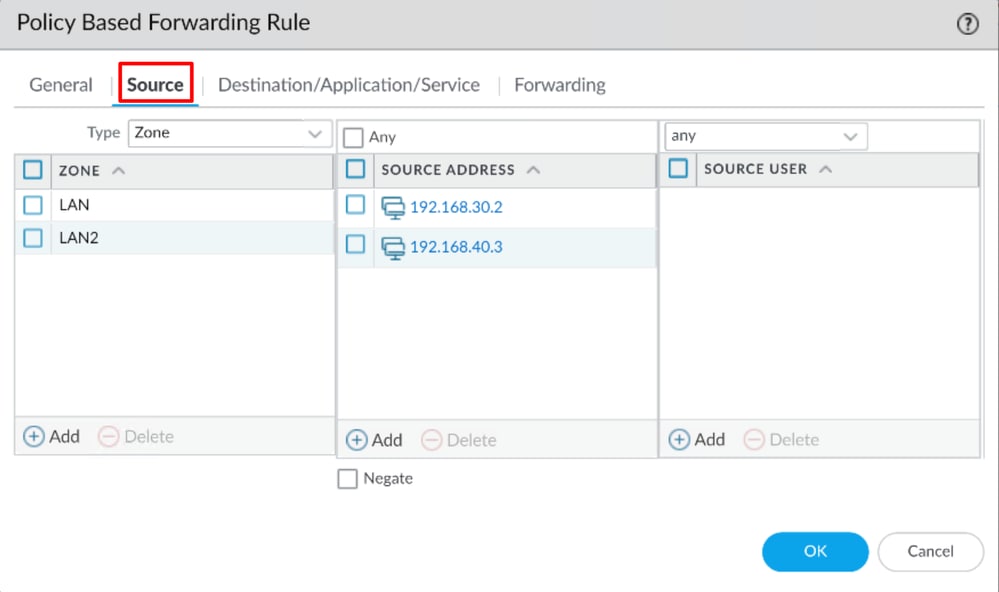999x592 pixels.
Task: Click the Delete button under the Source User list
Action: [x=781, y=440]
